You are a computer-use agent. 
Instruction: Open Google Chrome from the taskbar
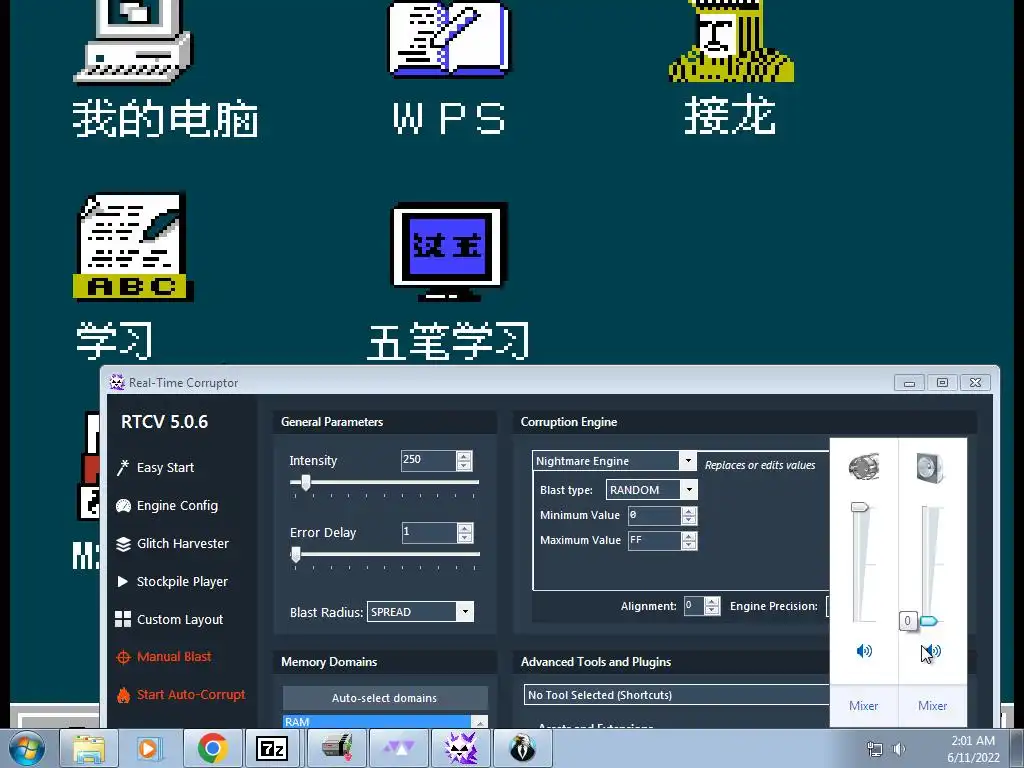(212, 748)
